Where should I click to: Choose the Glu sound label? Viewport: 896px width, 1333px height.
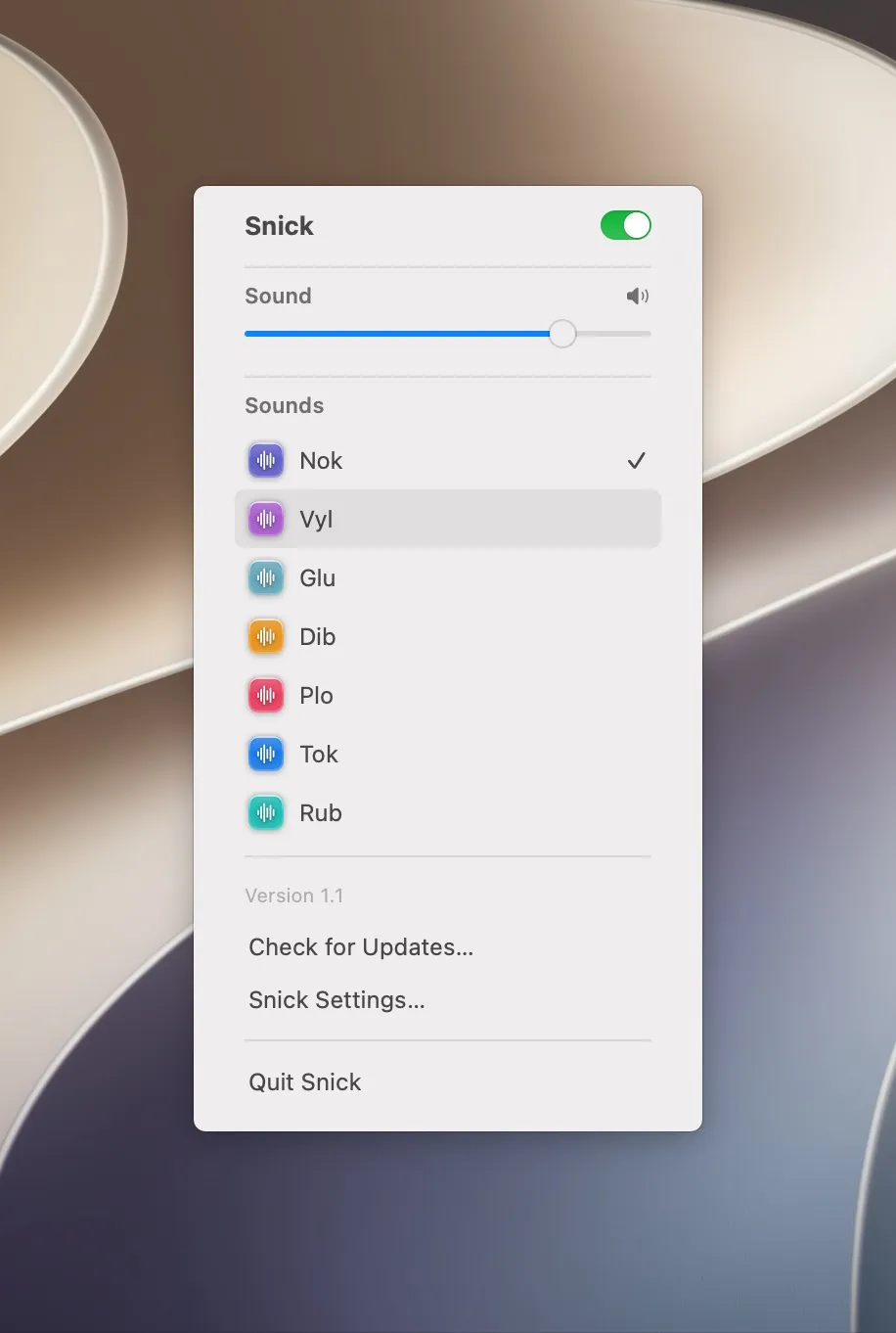pos(318,578)
